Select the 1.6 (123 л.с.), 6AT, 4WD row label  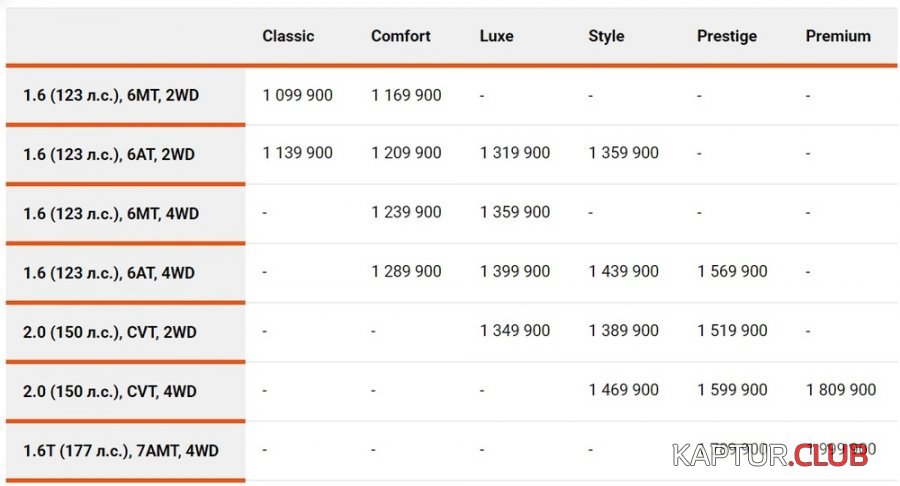109,273
